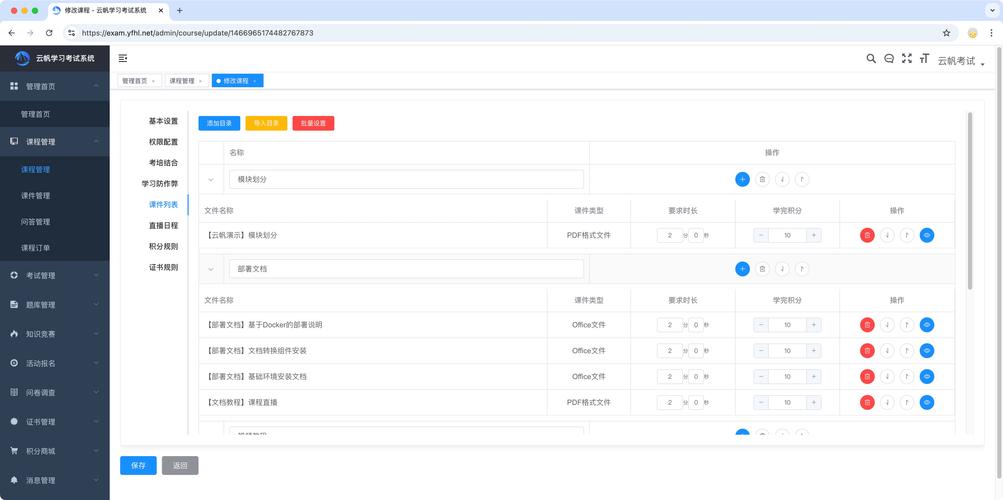1003x500 pixels.
Task: Open the 云帆考试 user dropdown
Action: pos(960,61)
